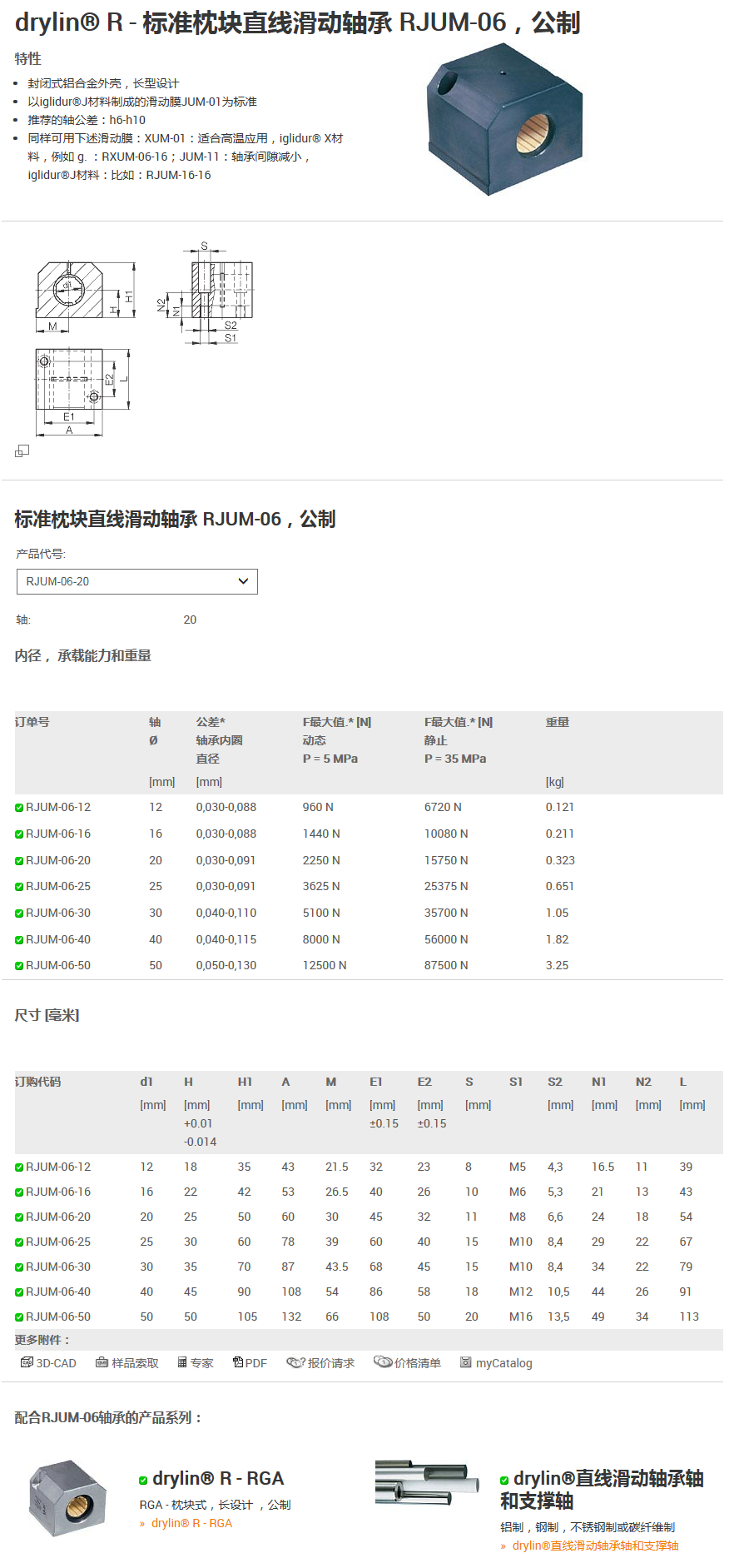Image resolution: width=739 pixels, height=1568 pixels.
Task: Click the 3D-CAD text link
Action: [x=56, y=1363]
